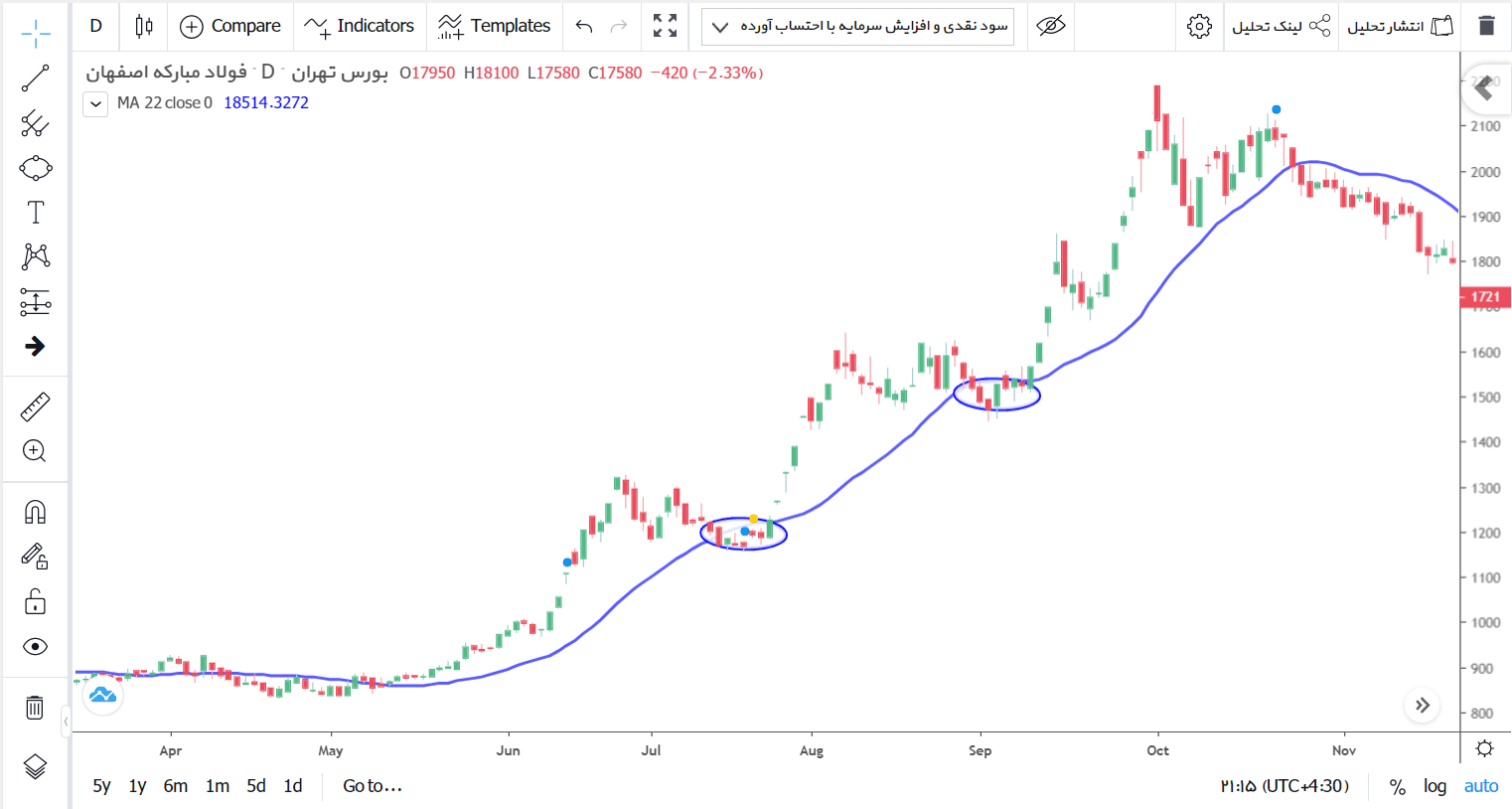
Task: Click the cloud logo on chart
Action: click(102, 695)
